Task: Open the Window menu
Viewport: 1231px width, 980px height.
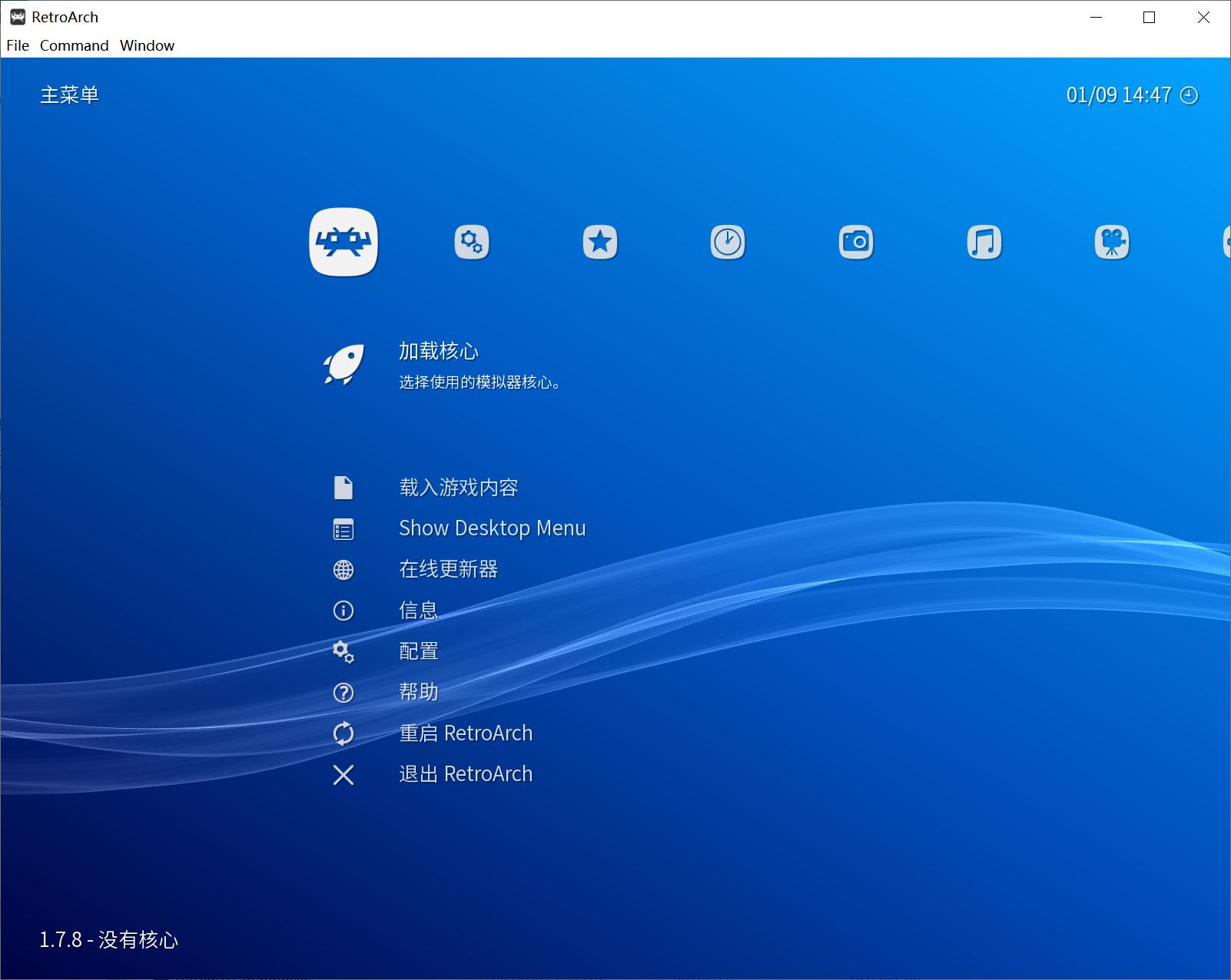Action: pyautogui.click(x=147, y=45)
